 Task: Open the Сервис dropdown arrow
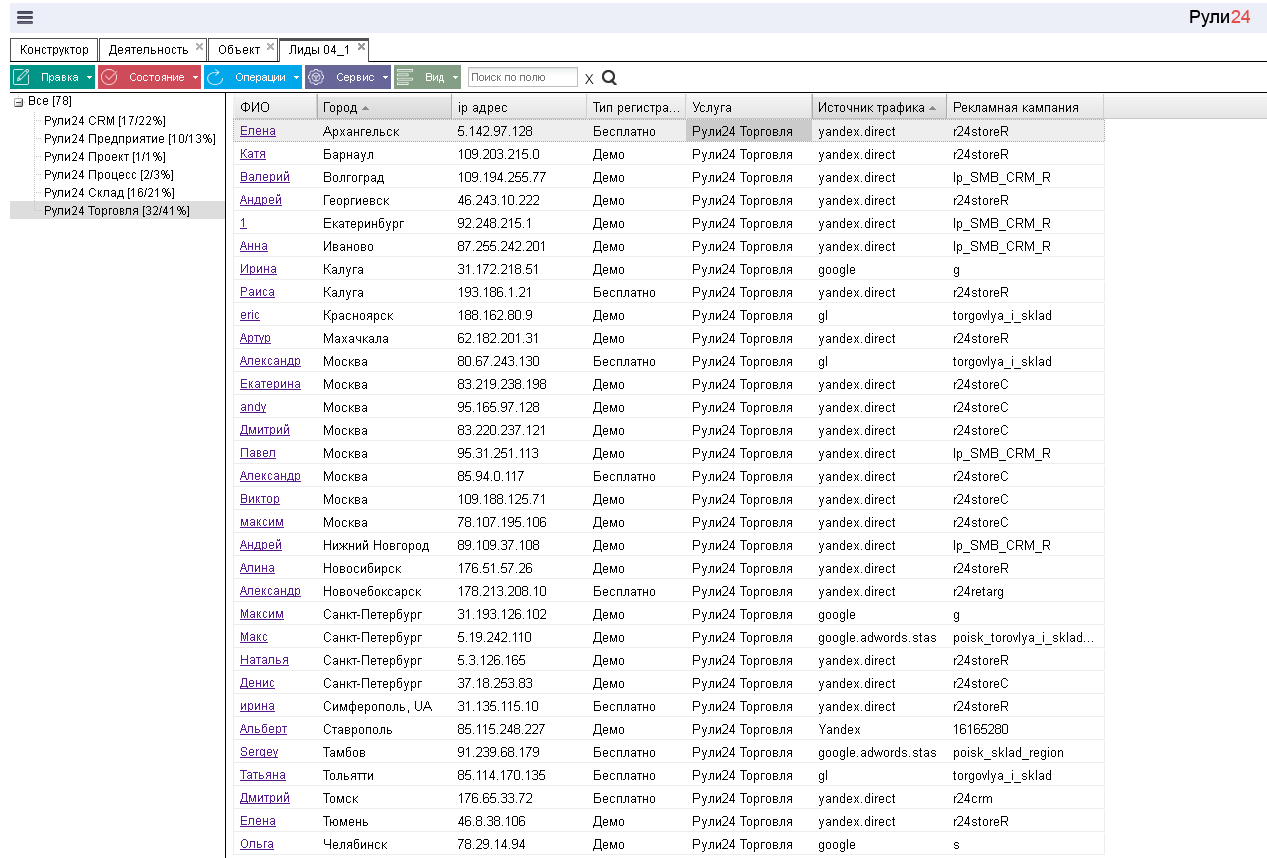point(386,77)
